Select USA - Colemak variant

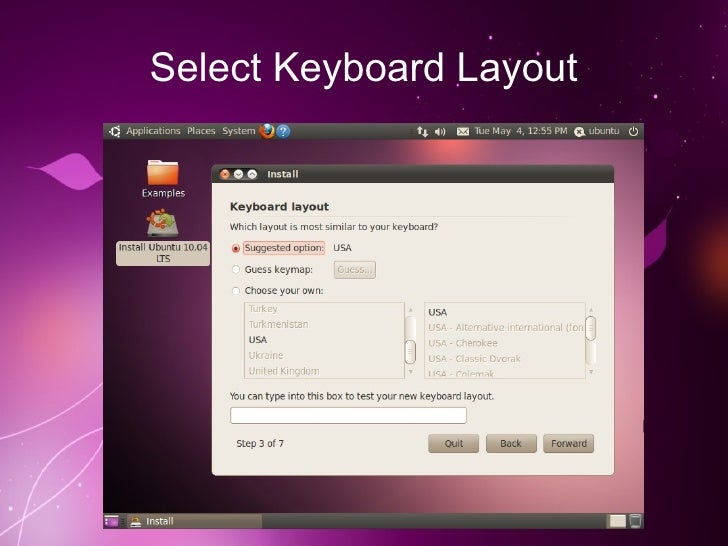pyautogui.click(x=505, y=373)
